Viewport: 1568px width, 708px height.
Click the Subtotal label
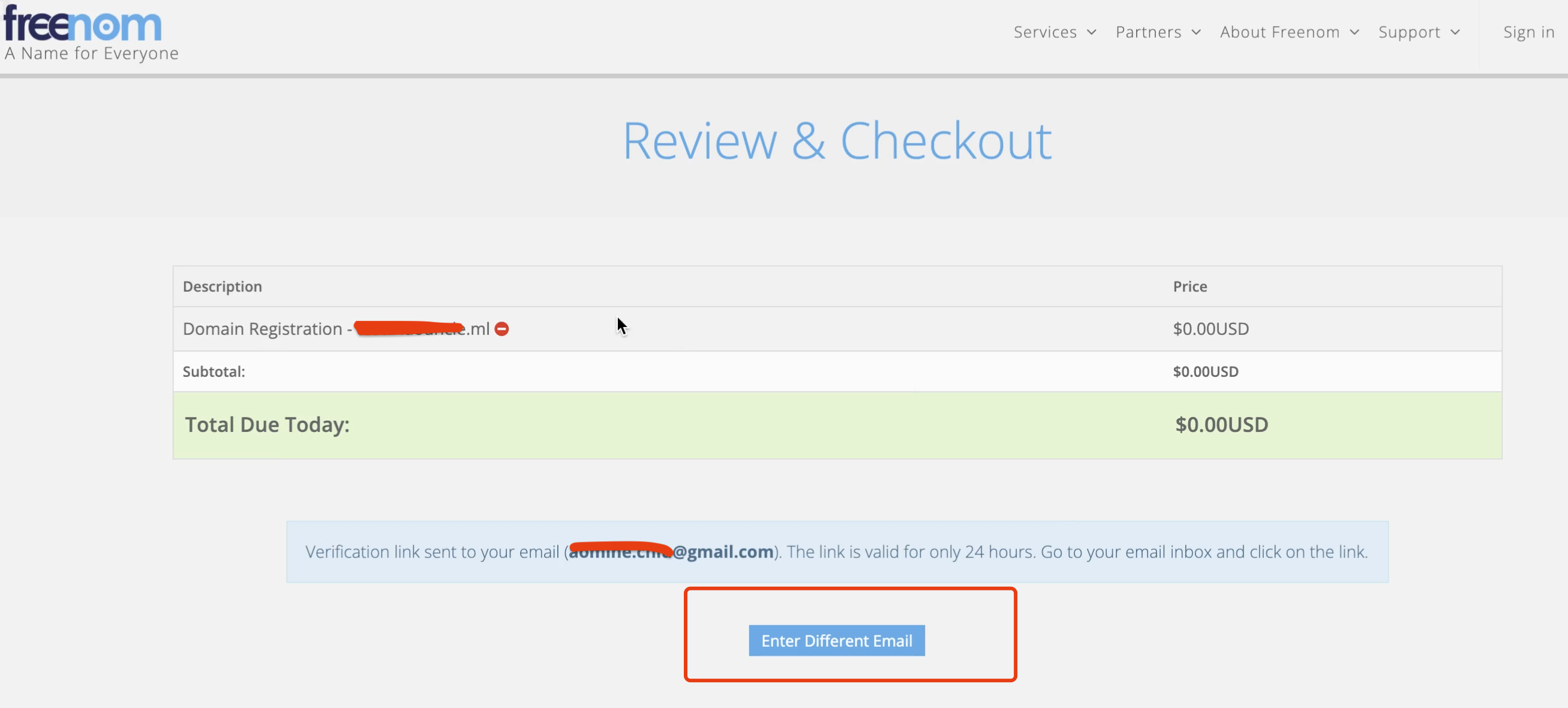click(x=214, y=371)
